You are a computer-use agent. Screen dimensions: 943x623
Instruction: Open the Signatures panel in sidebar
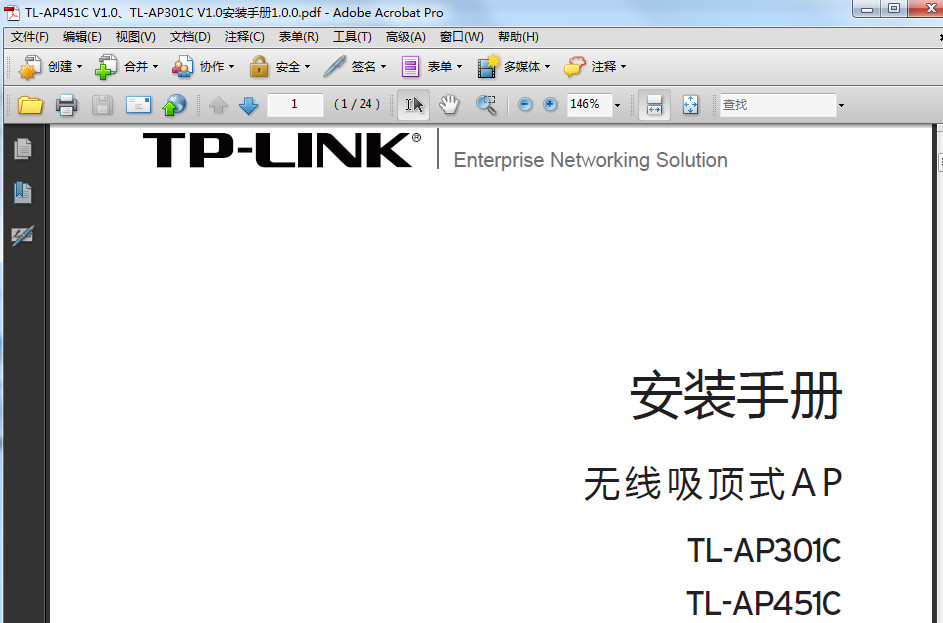(23, 236)
